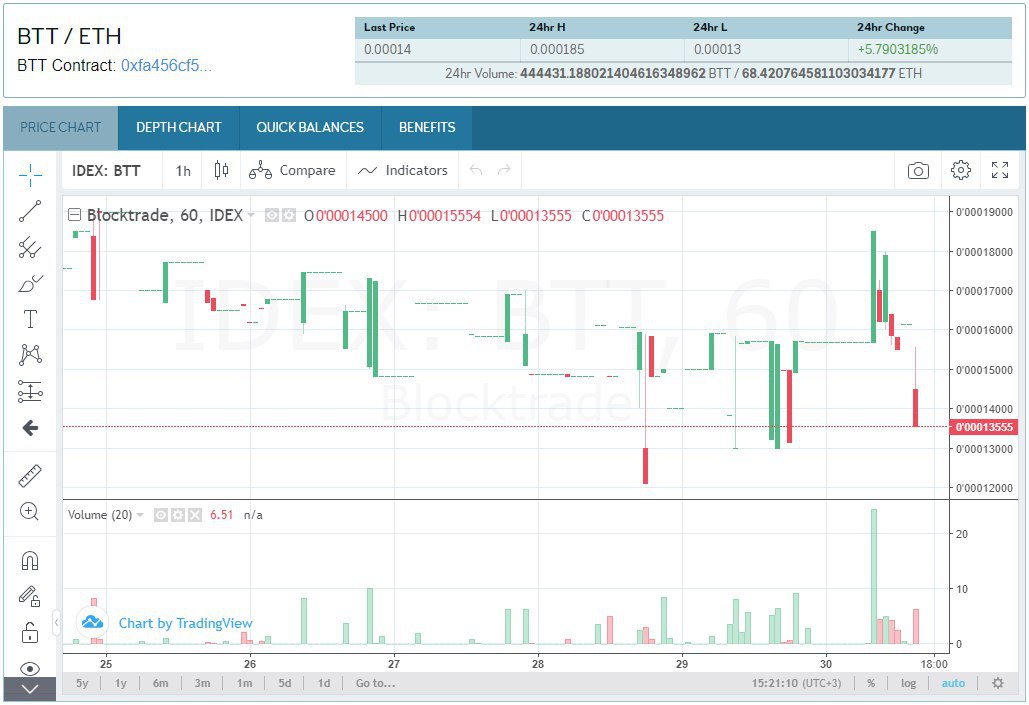Select the pitchfork drawing tool
1029x705 pixels.
click(30, 247)
